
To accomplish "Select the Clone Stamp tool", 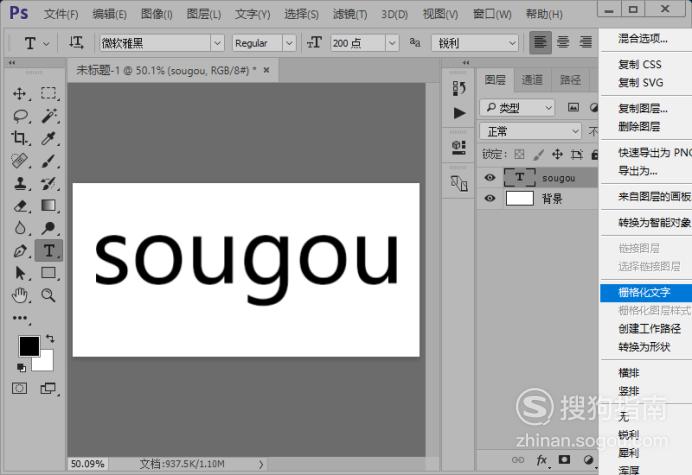I will tap(20, 183).
